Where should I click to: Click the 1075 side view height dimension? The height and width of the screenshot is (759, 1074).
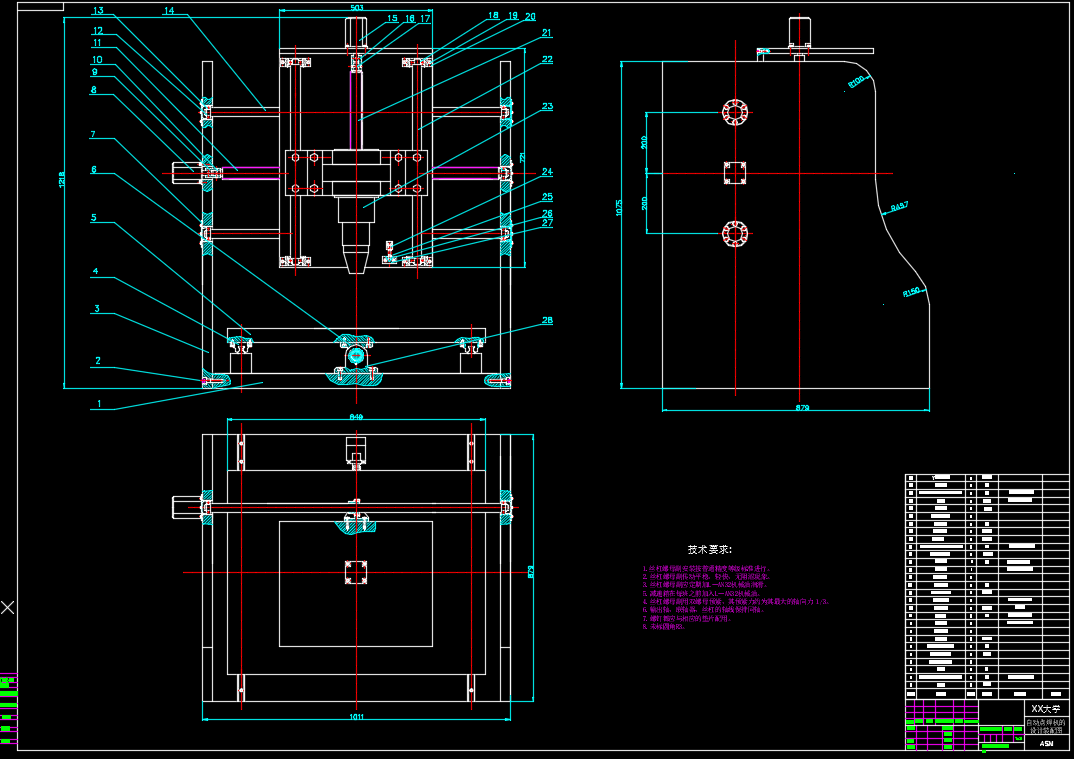click(619, 209)
